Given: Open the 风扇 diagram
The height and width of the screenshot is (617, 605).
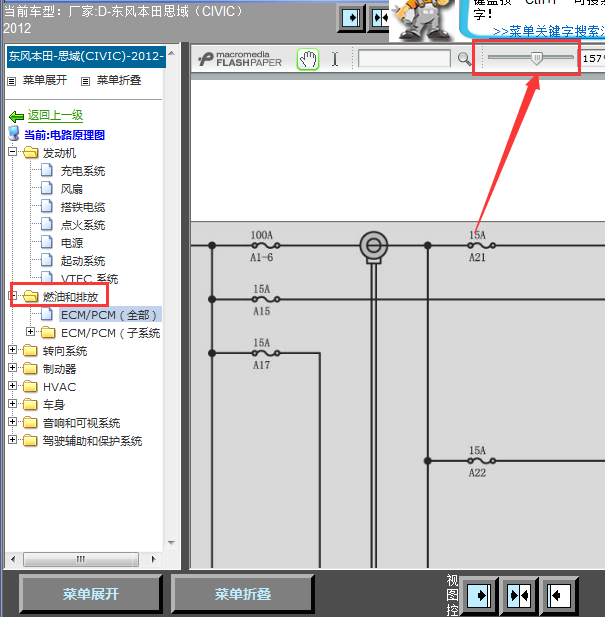Looking at the screenshot, I should [x=72, y=189].
